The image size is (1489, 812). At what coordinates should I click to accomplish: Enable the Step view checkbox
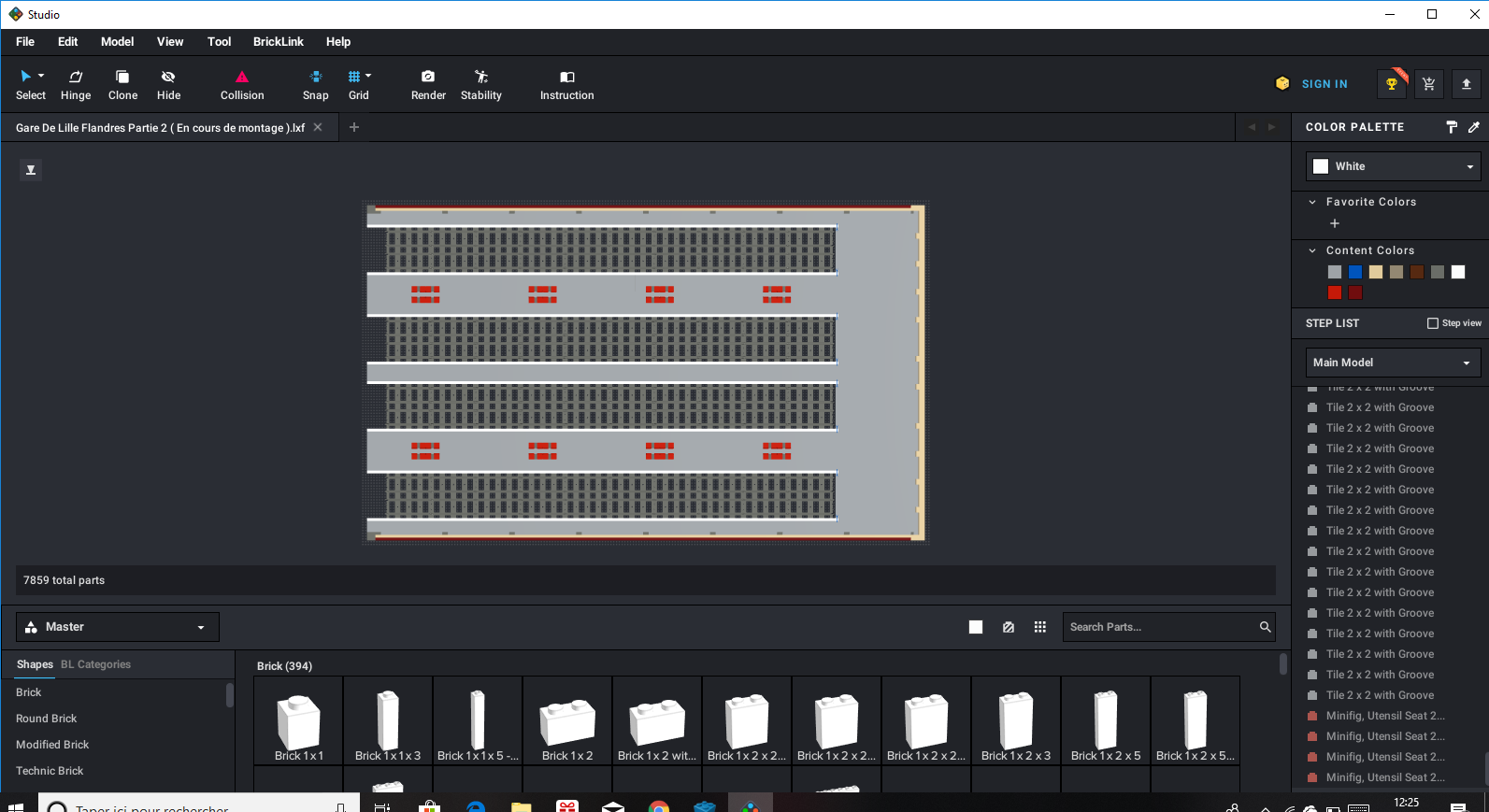(1433, 323)
